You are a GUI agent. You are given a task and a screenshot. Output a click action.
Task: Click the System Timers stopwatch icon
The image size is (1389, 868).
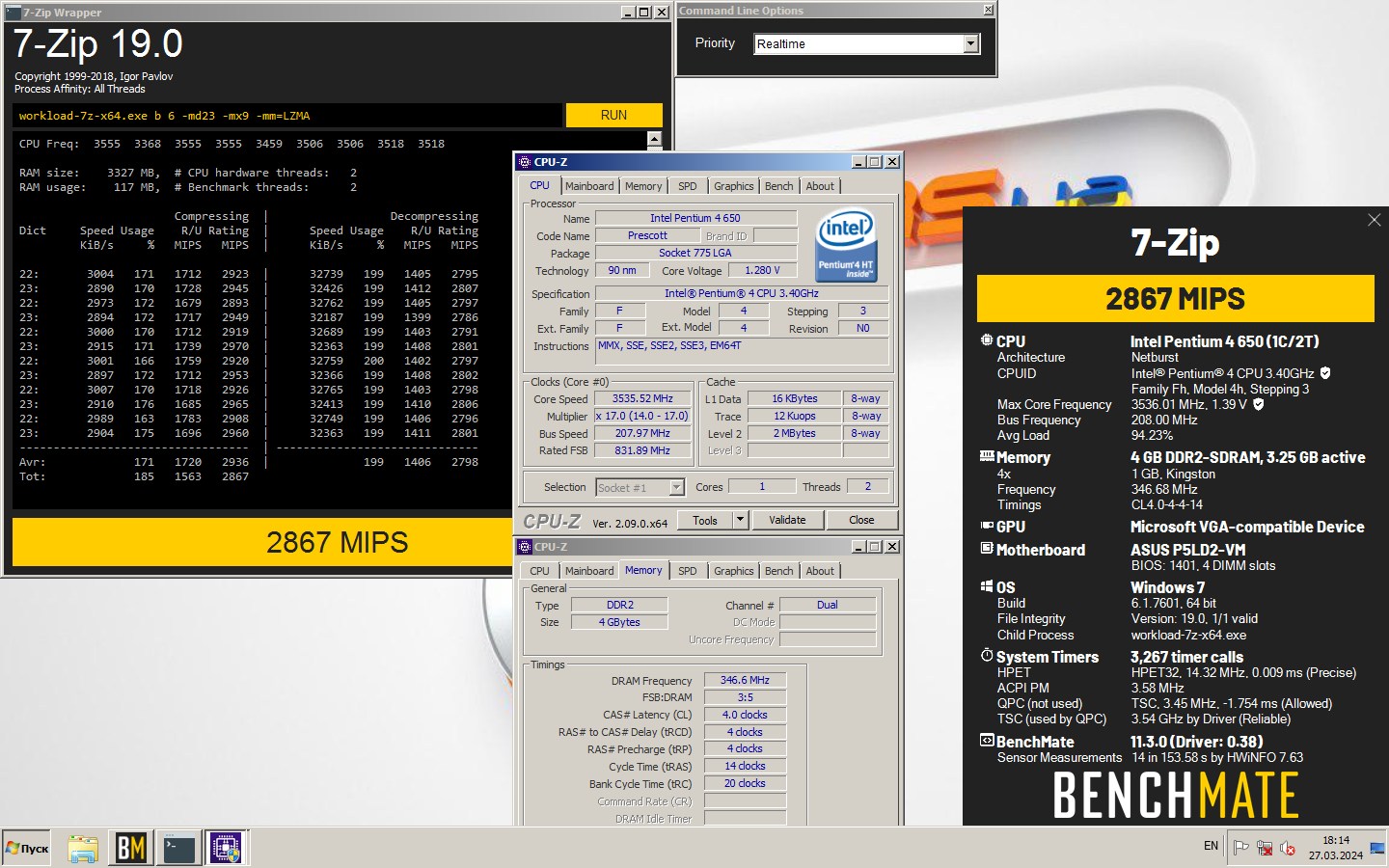tap(987, 655)
